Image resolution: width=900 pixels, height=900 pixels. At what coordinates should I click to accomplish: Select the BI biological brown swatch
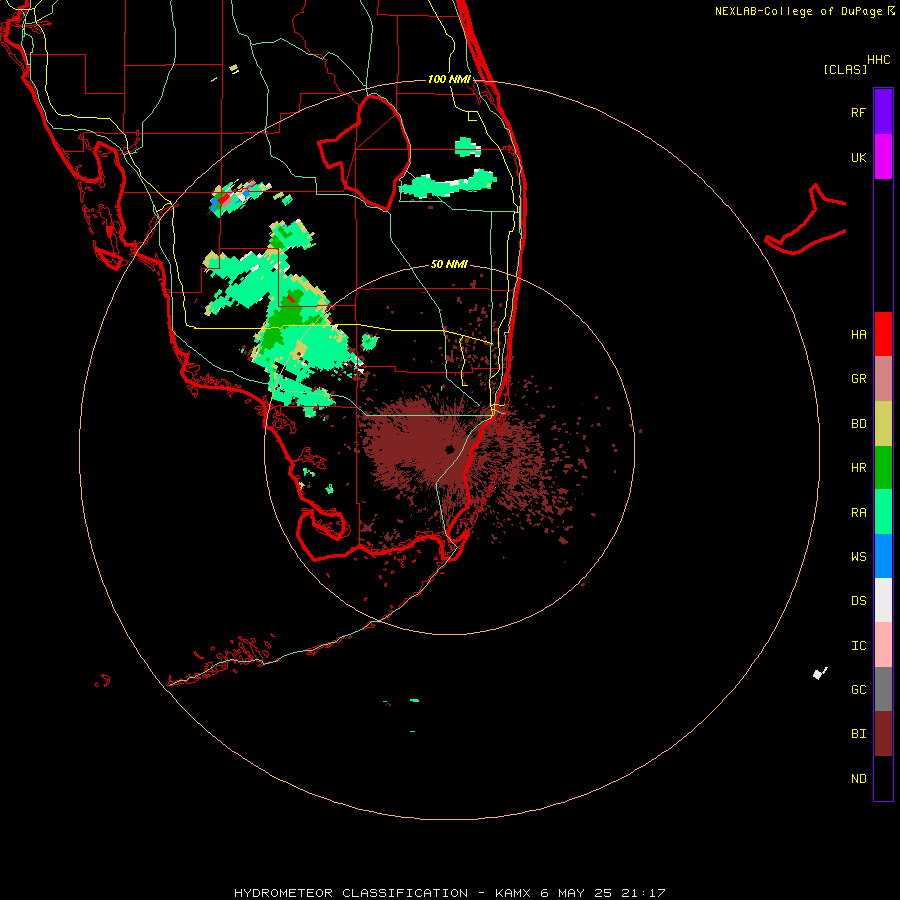coord(883,734)
